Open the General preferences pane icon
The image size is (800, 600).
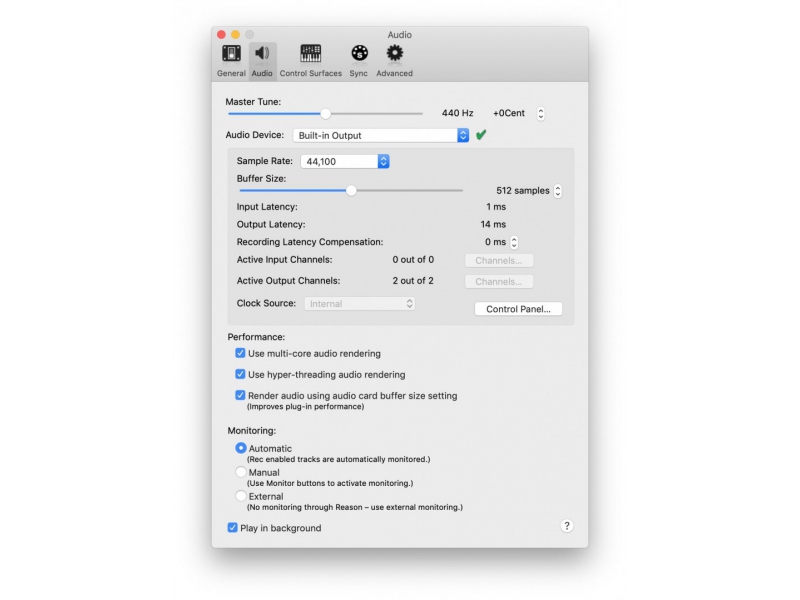(x=231, y=54)
